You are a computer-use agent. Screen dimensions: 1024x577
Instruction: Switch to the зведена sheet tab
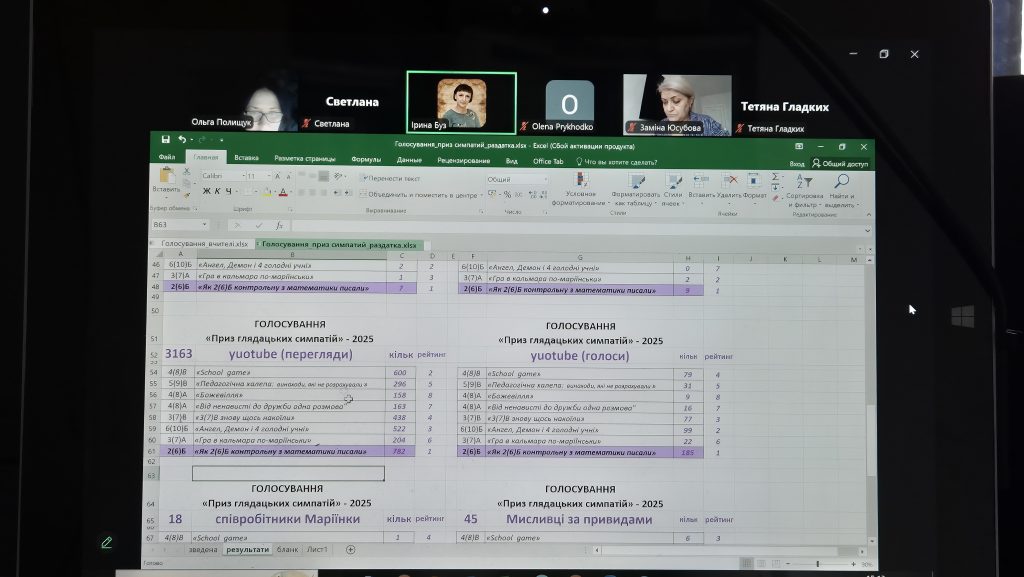click(x=201, y=549)
